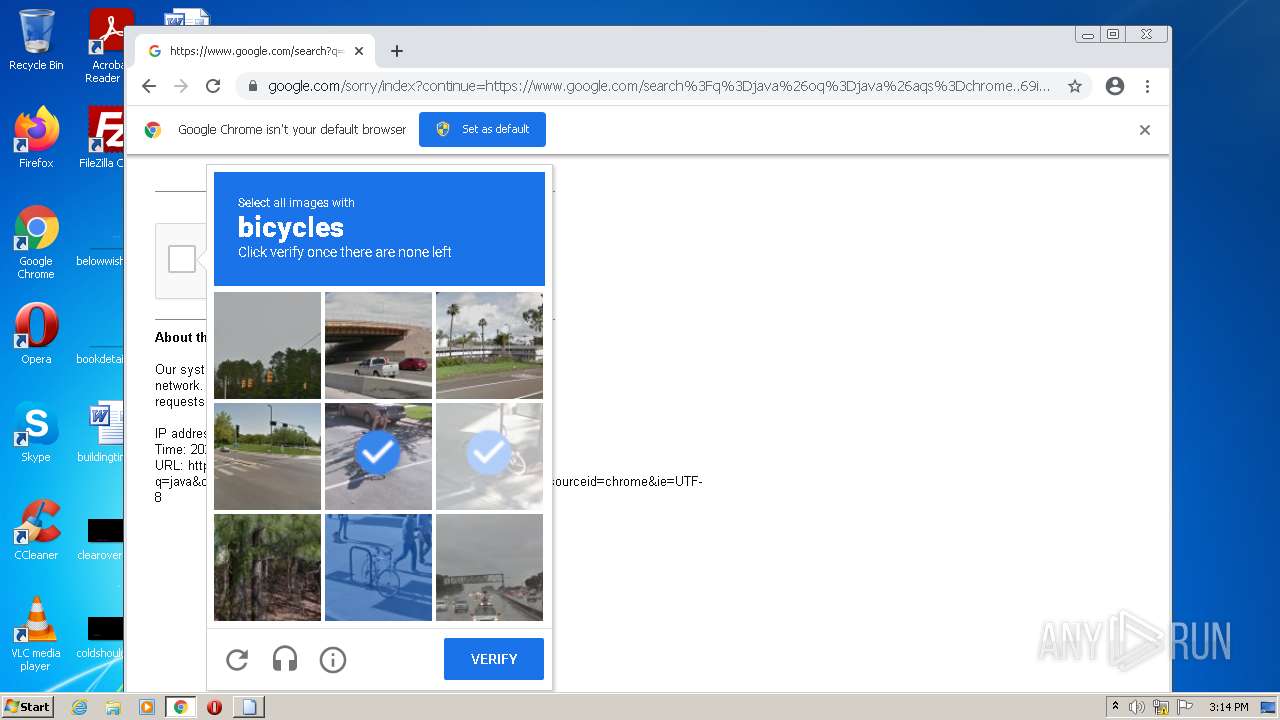The width and height of the screenshot is (1280, 720).
Task: Open the volume speaker tray icon
Action: 1137,707
